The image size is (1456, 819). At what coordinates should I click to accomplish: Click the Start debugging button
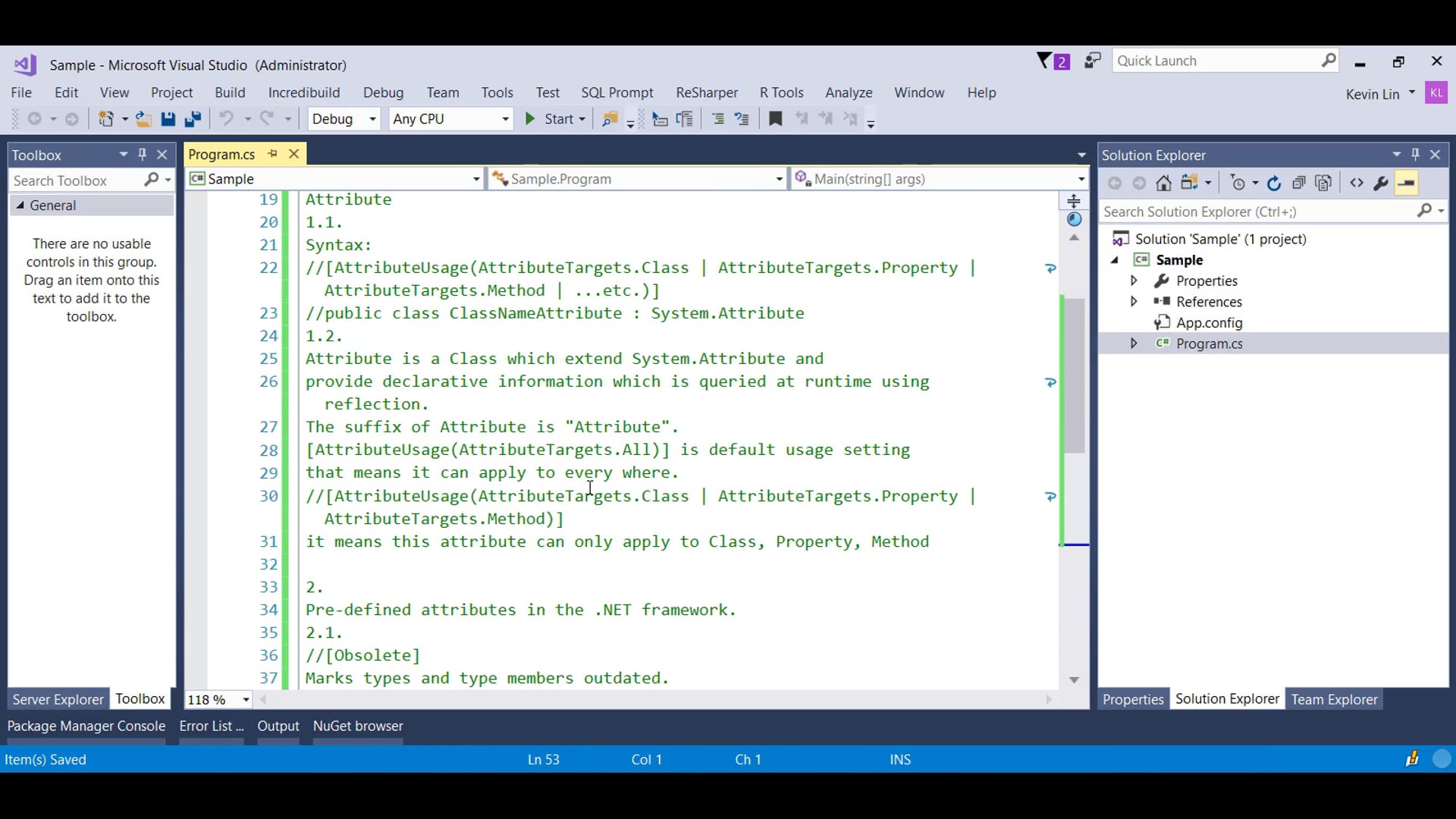click(549, 119)
